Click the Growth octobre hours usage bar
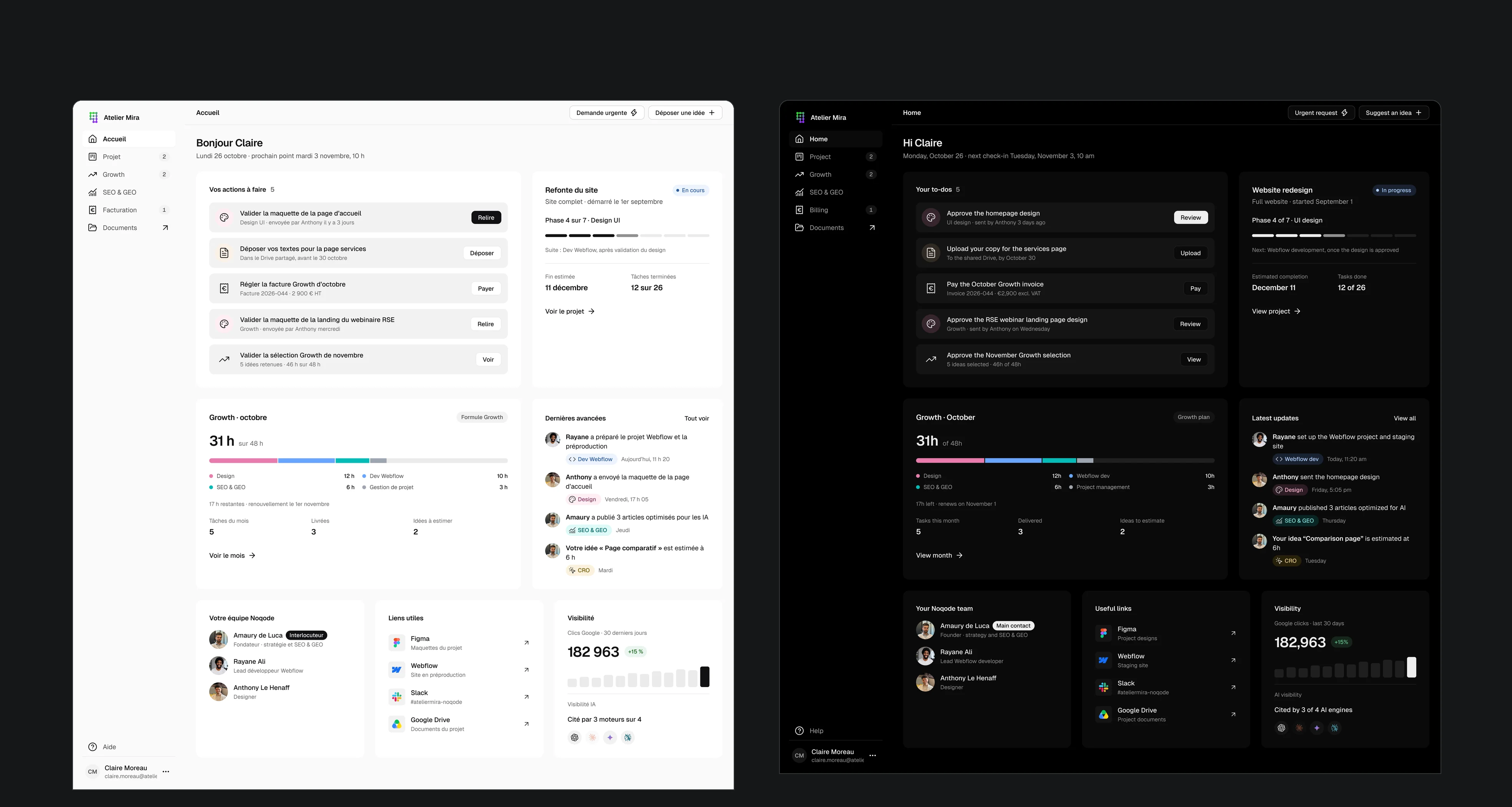Screen dimensions: 1512x807 pyautogui.click(x=358, y=460)
